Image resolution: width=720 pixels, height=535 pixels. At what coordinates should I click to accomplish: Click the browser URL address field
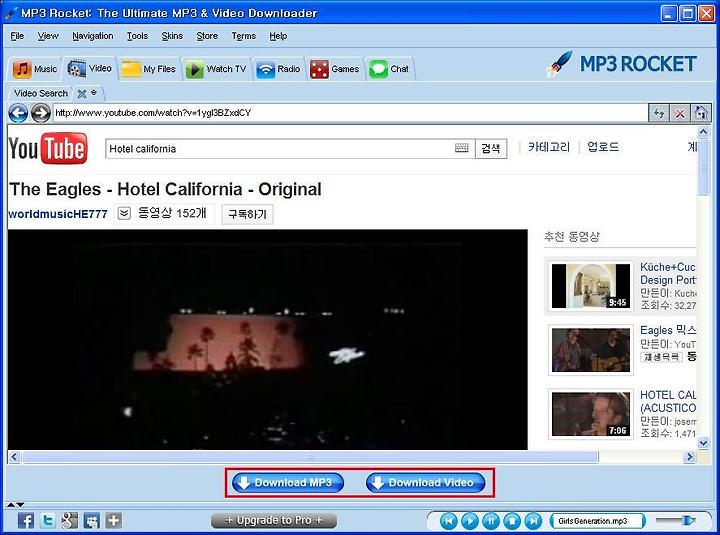tap(350, 113)
